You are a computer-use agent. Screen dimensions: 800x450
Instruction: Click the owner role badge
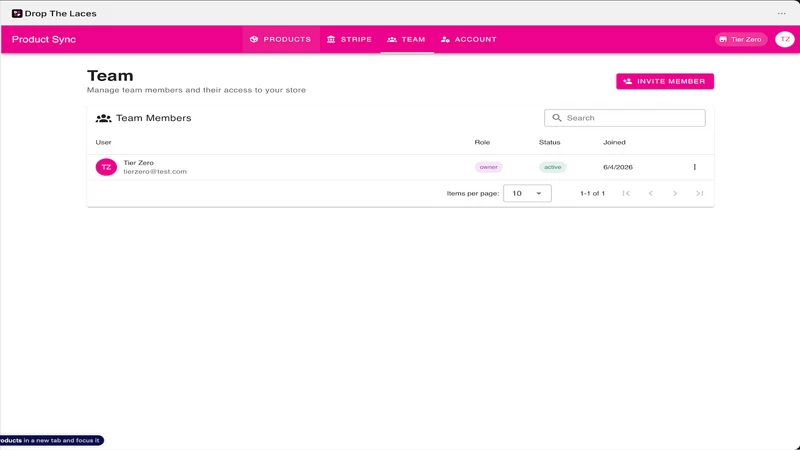tap(488, 167)
